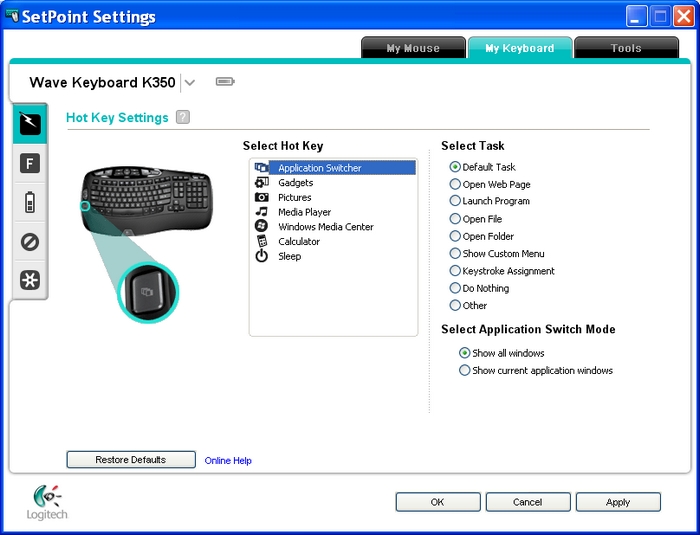Screen dimensions: 700x535
Task: Select Application Switcher text in hot key list
Action: tap(320, 168)
